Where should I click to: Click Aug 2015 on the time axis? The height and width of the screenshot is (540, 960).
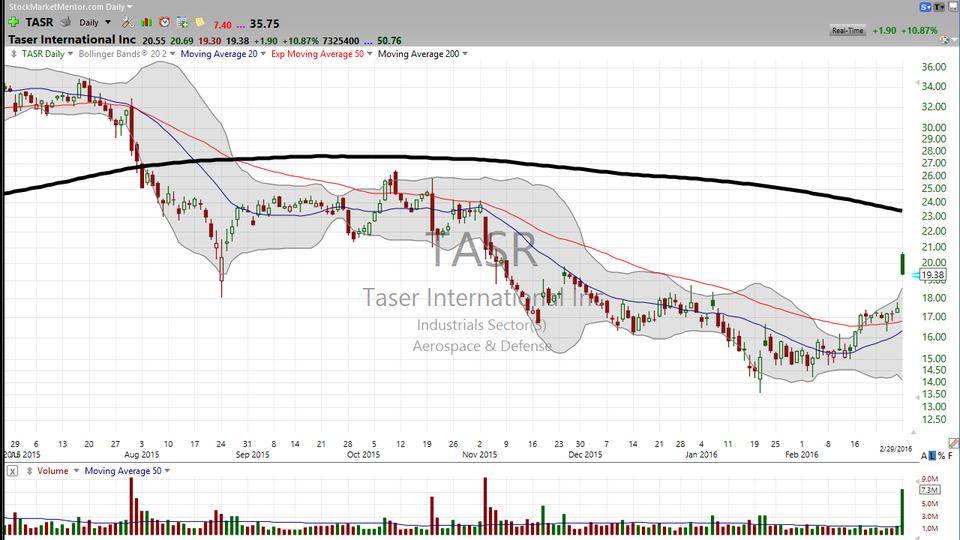pos(141,455)
